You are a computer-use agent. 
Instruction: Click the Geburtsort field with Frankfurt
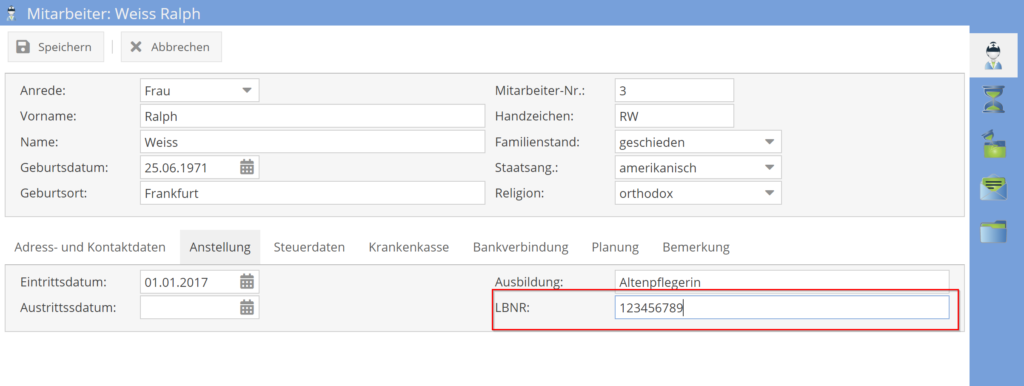[312, 193]
